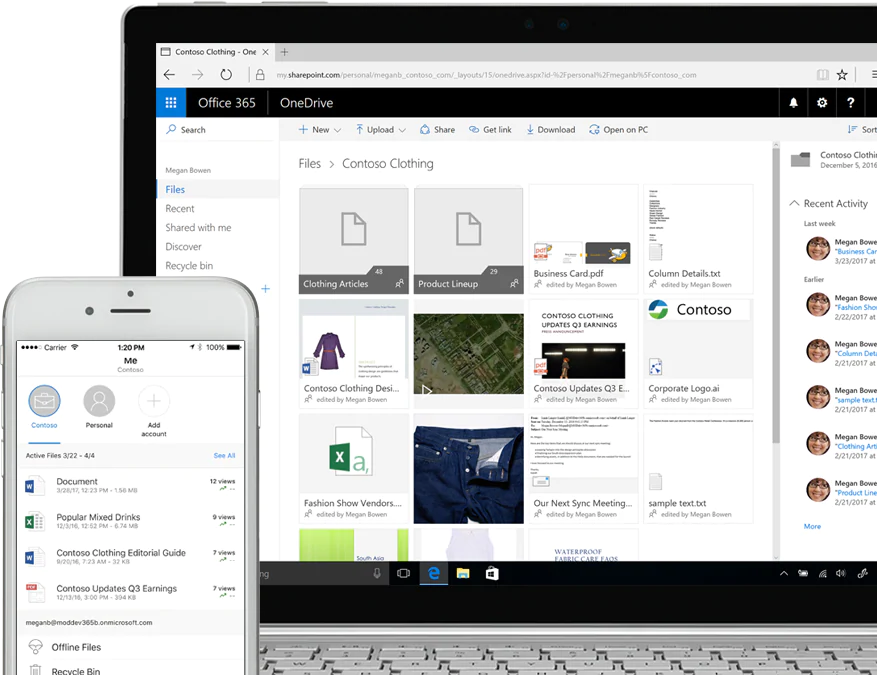Click the notifications bell icon
The width and height of the screenshot is (877, 675).
click(x=794, y=103)
